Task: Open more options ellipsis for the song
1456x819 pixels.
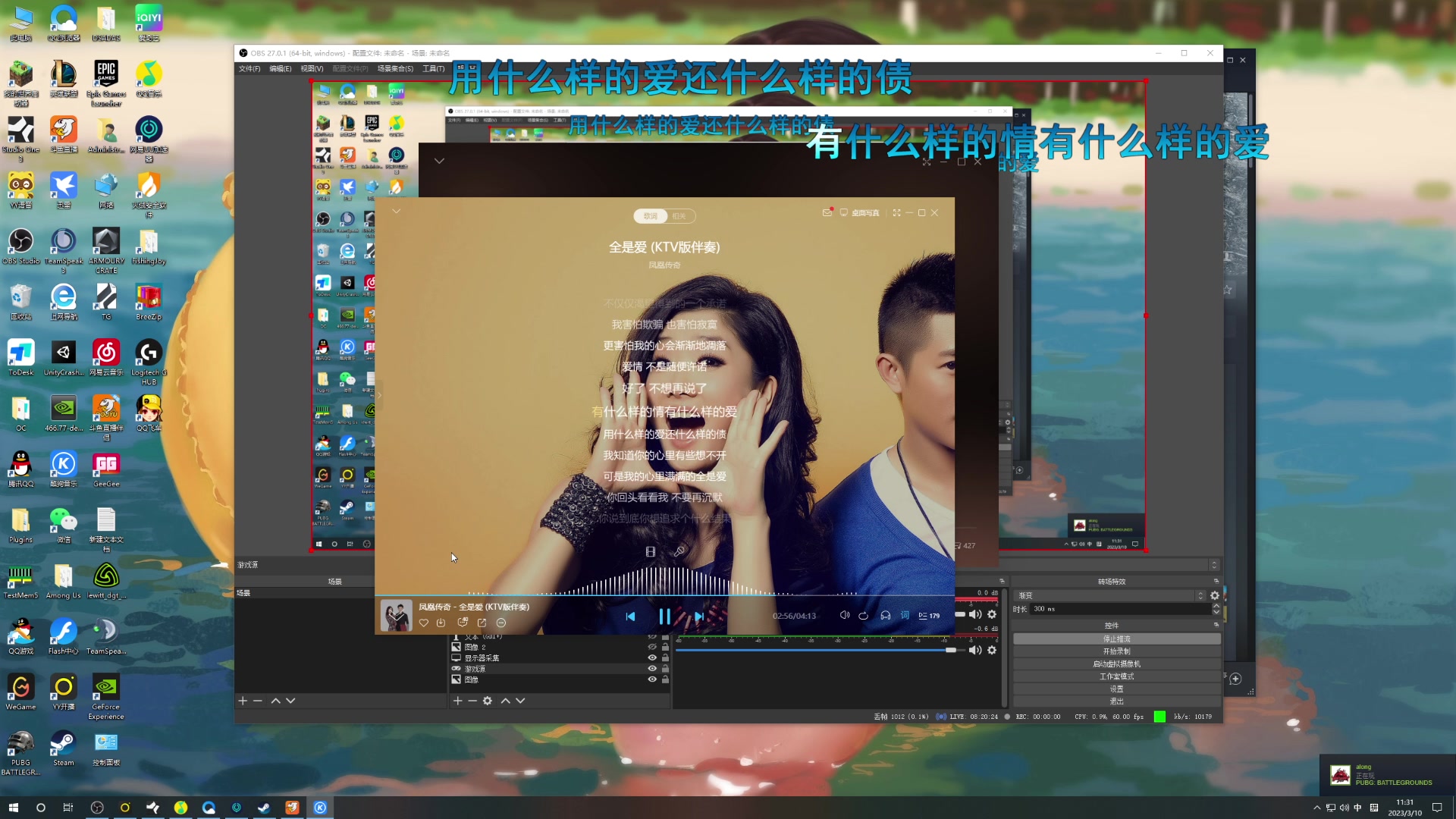Action: point(501,623)
